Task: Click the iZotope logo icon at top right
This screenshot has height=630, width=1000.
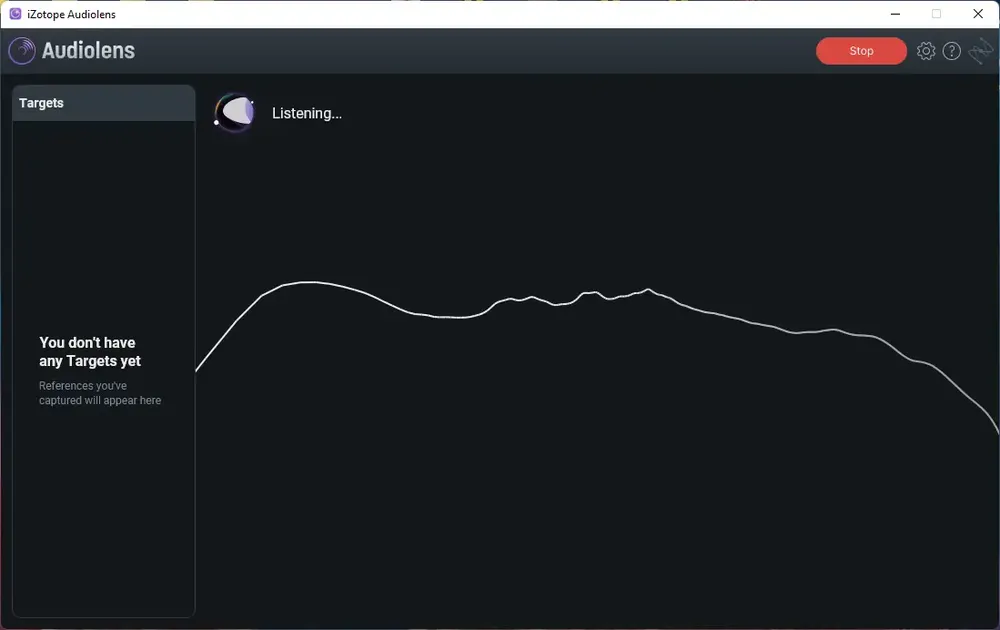Action: [981, 51]
